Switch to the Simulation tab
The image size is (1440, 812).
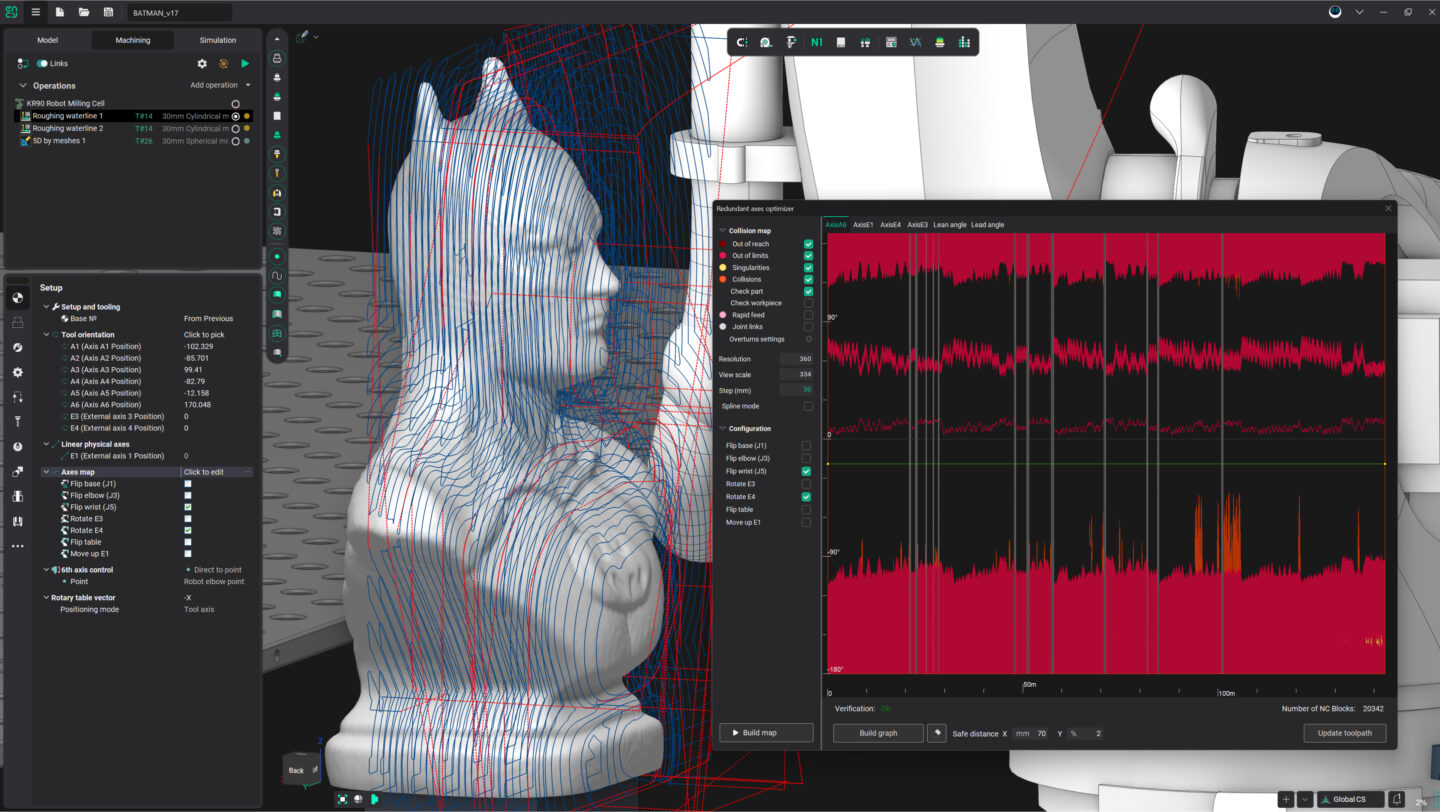[x=217, y=40]
